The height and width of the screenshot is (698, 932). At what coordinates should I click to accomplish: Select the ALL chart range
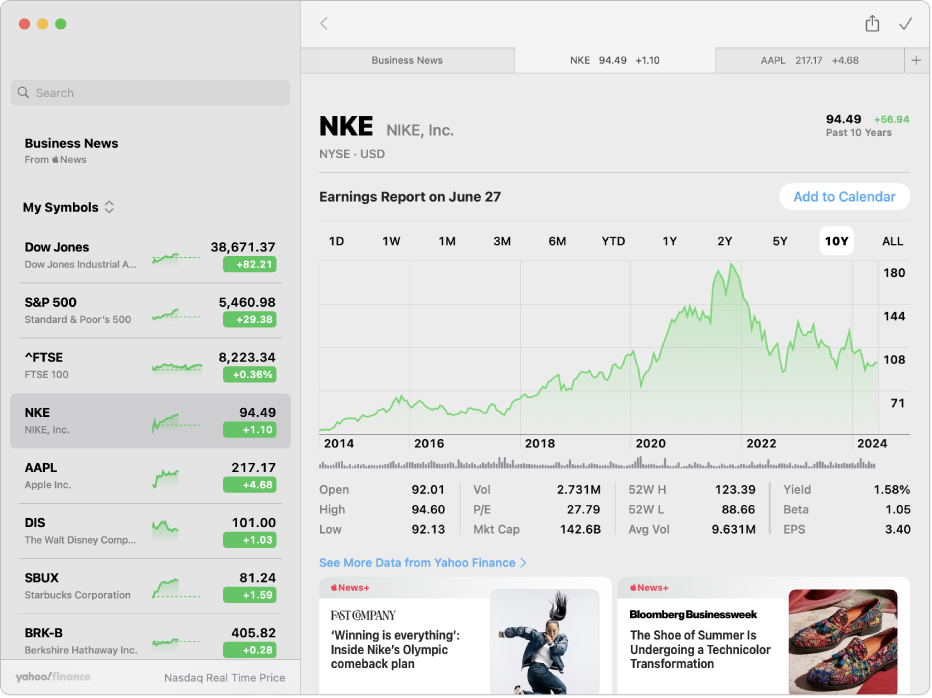point(892,241)
